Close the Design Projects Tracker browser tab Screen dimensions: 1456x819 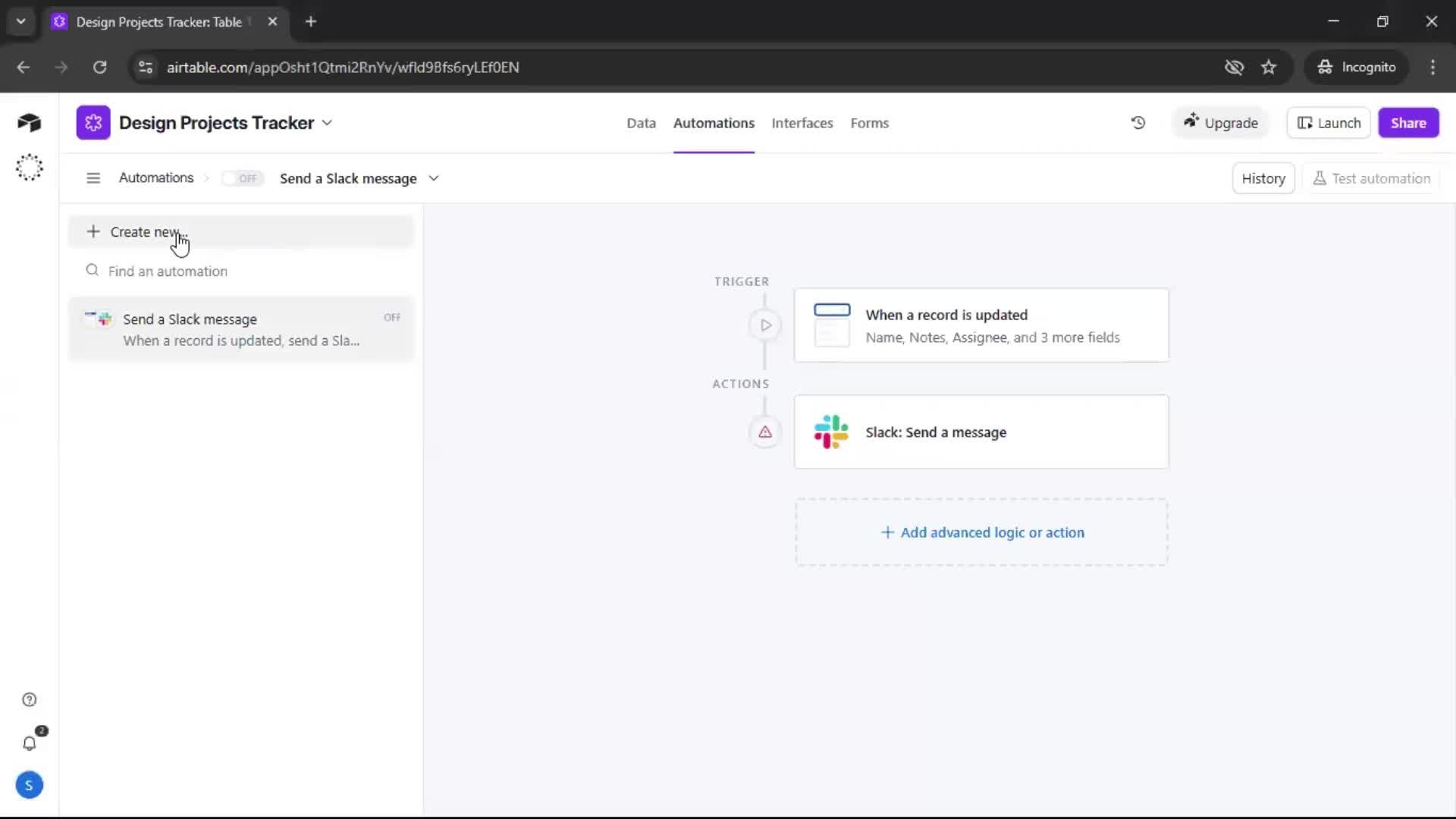[272, 22]
